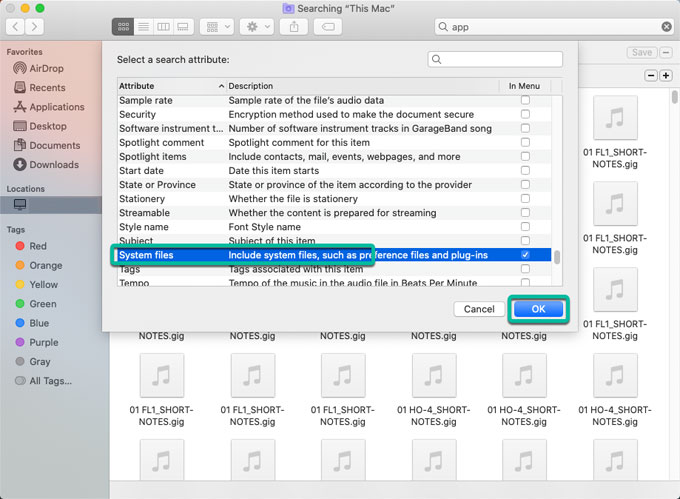Click the Share toolbar icon
Image resolution: width=680 pixels, height=499 pixels.
(x=294, y=27)
